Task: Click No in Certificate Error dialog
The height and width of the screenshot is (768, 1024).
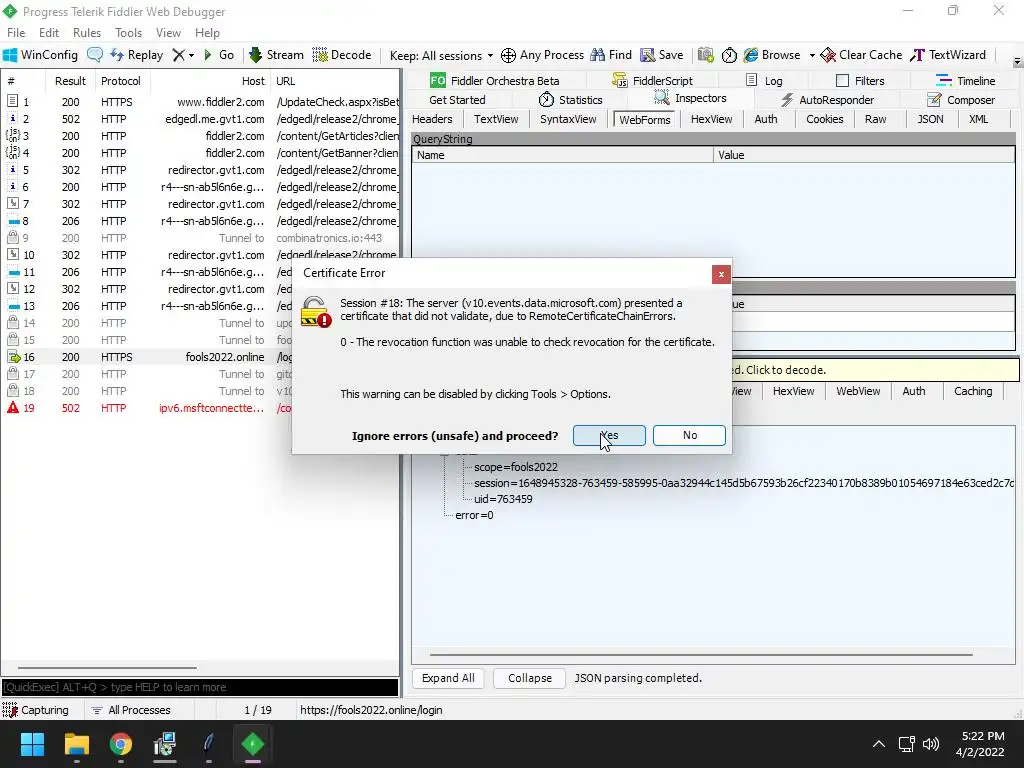Action: tap(689, 436)
